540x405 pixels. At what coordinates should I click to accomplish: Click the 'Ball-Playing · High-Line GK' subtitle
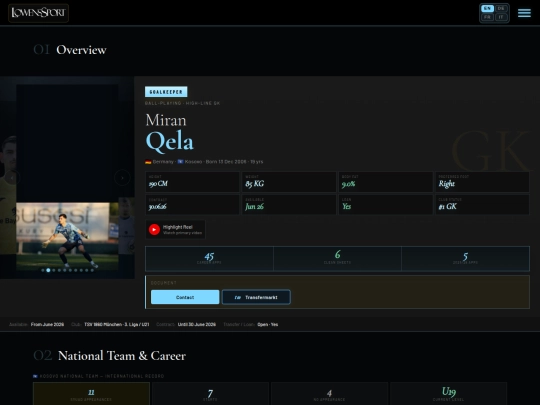(183, 103)
